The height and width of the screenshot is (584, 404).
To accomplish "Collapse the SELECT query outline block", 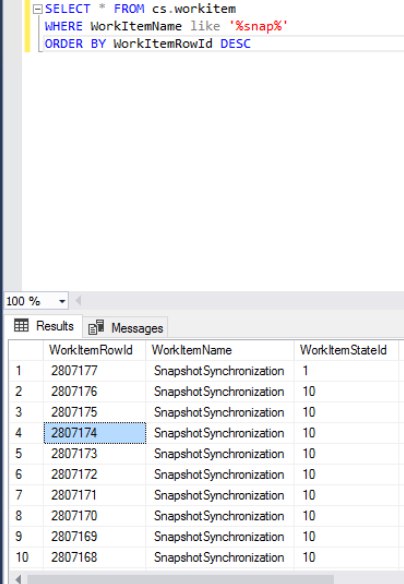I will pos(38,9).
